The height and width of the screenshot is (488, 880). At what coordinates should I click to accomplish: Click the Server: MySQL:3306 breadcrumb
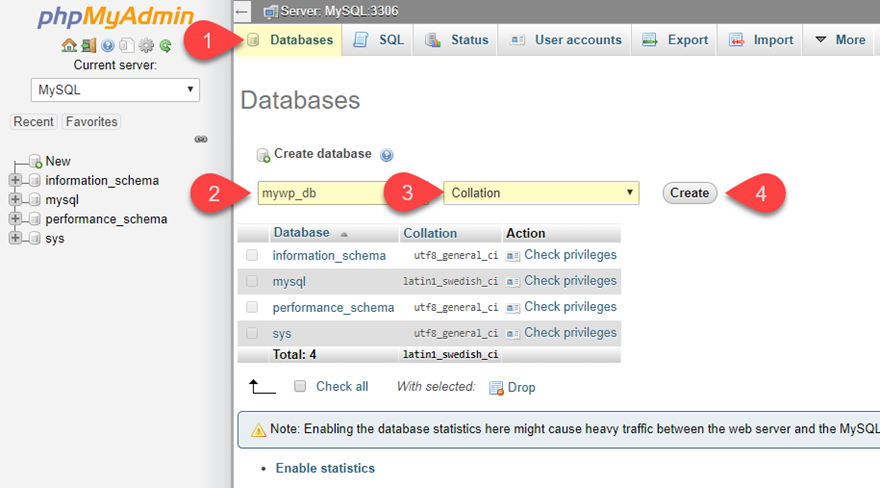point(340,11)
